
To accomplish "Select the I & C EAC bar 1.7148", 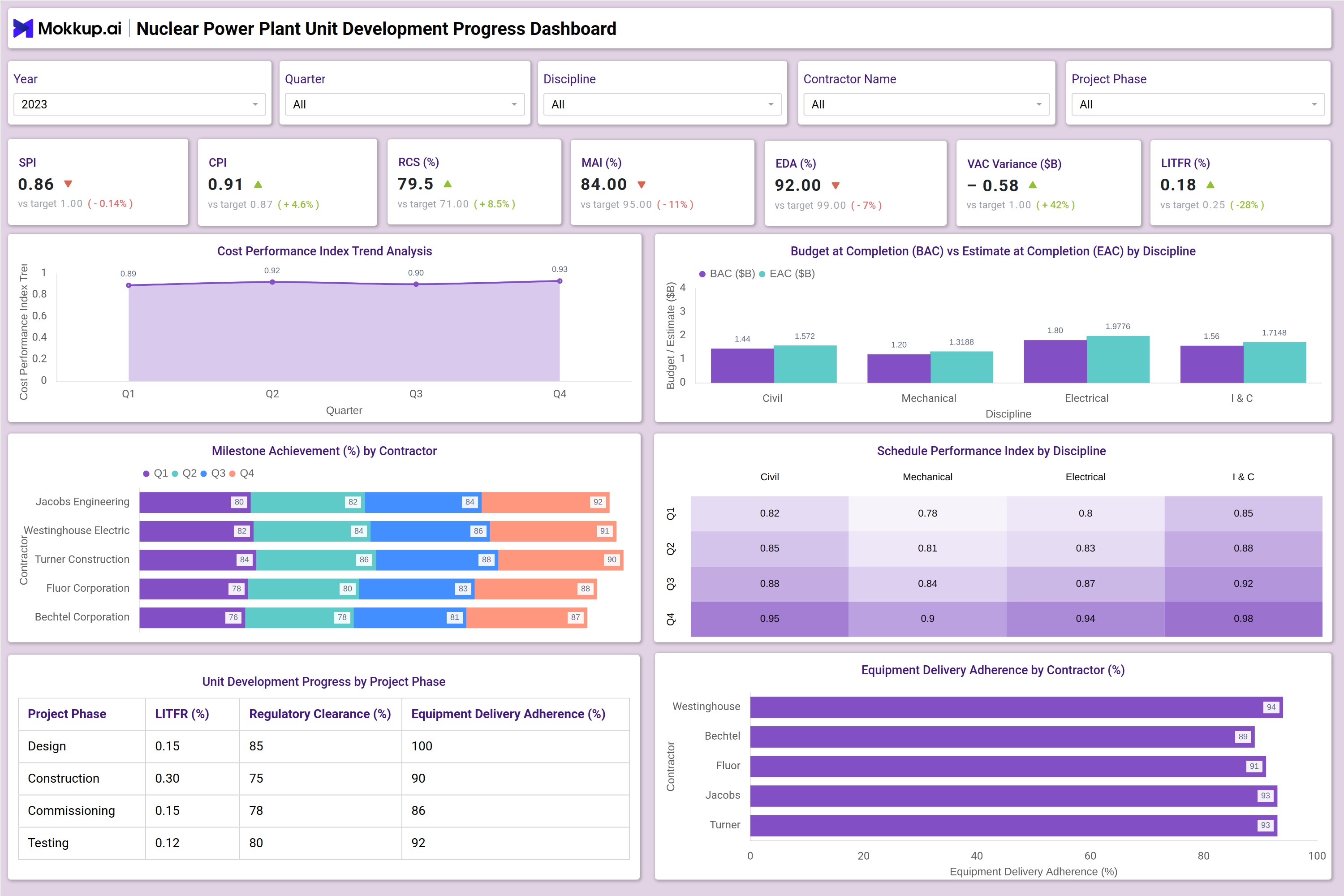I will click(x=1275, y=362).
